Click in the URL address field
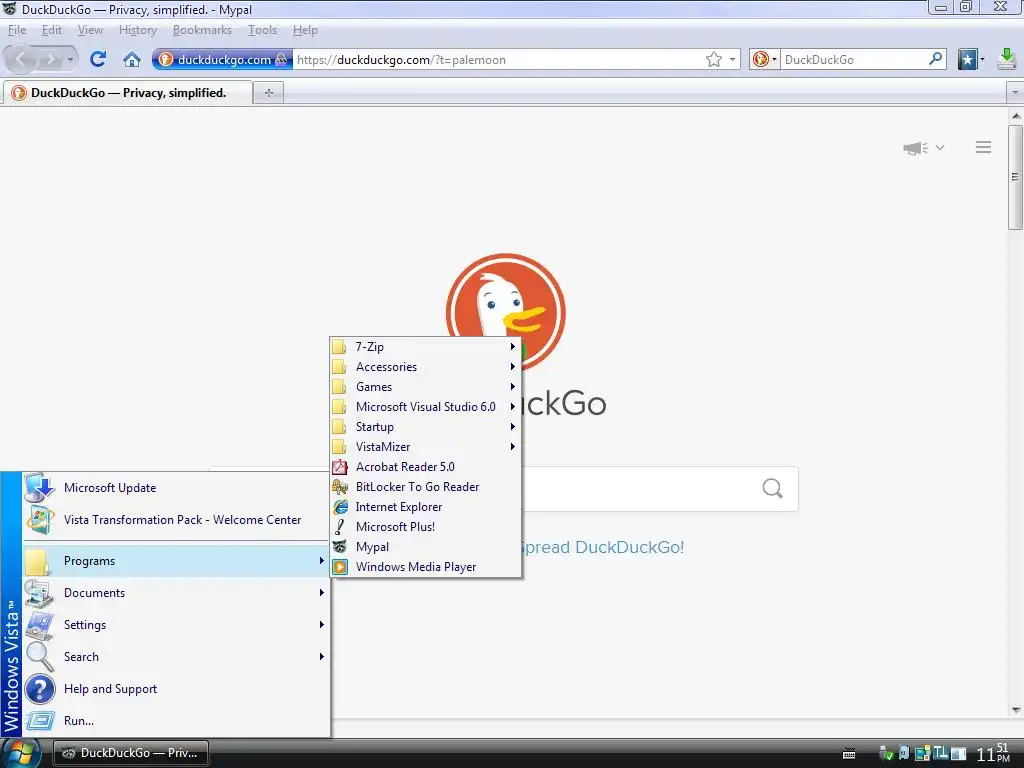Viewport: 1024px width, 768px height. (x=499, y=59)
